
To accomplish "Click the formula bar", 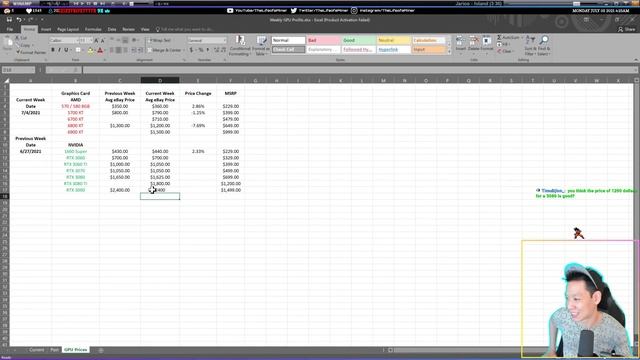I will 359,70.
